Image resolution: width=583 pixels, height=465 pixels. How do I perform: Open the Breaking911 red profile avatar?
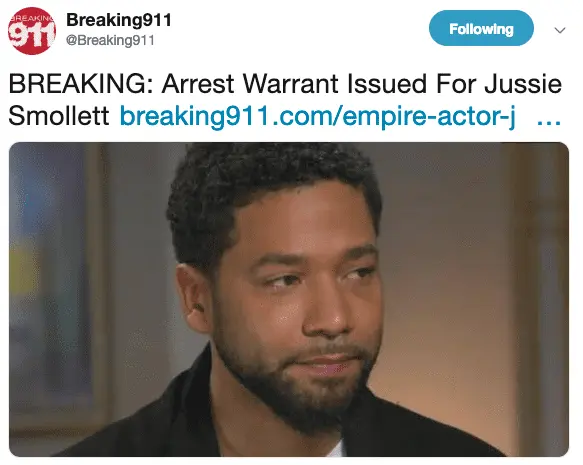pos(32,31)
